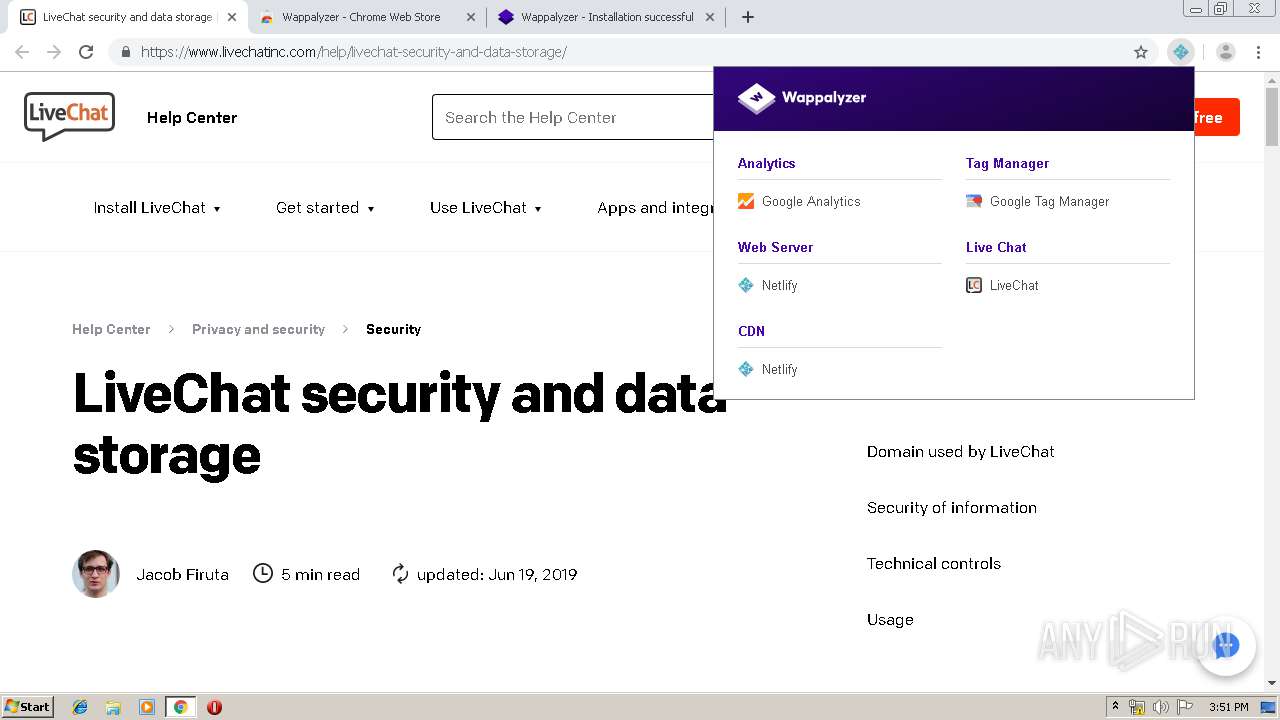Click Jacob Firuta's author avatar

point(96,574)
